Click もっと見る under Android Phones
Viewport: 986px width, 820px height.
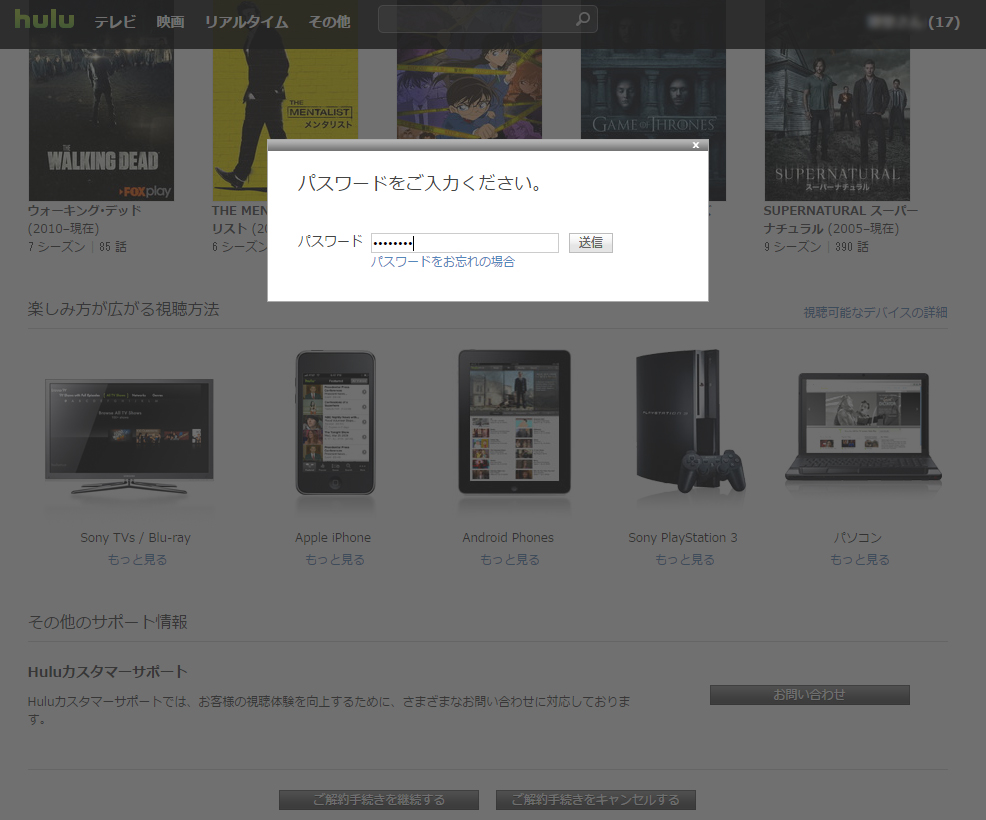[509, 560]
